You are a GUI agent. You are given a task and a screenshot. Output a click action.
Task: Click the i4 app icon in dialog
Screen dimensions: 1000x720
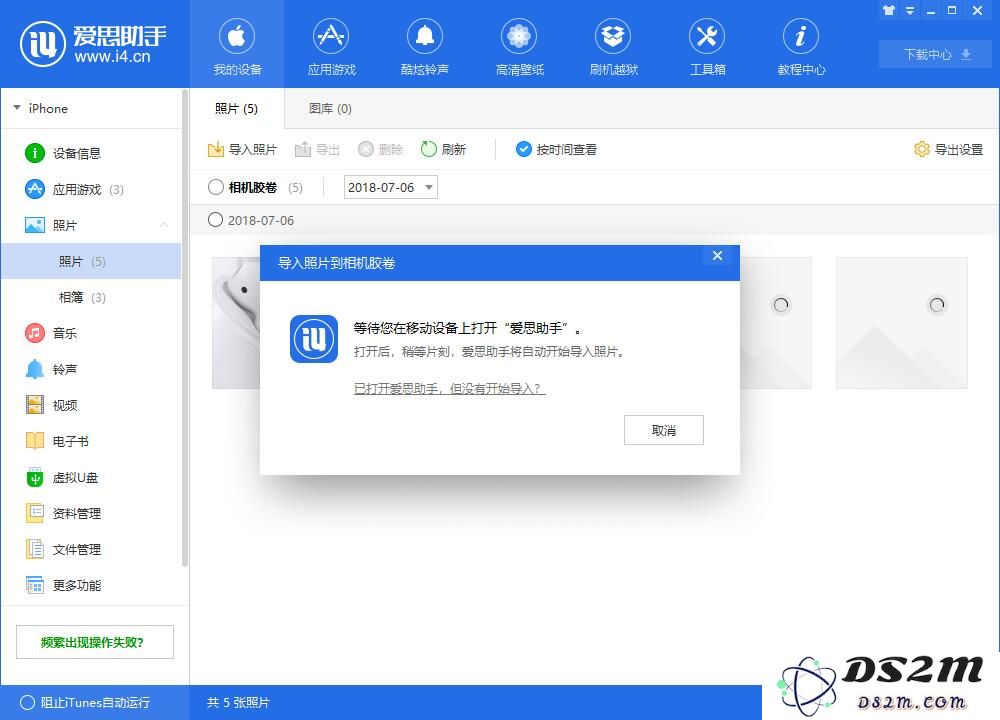(x=314, y=339)
